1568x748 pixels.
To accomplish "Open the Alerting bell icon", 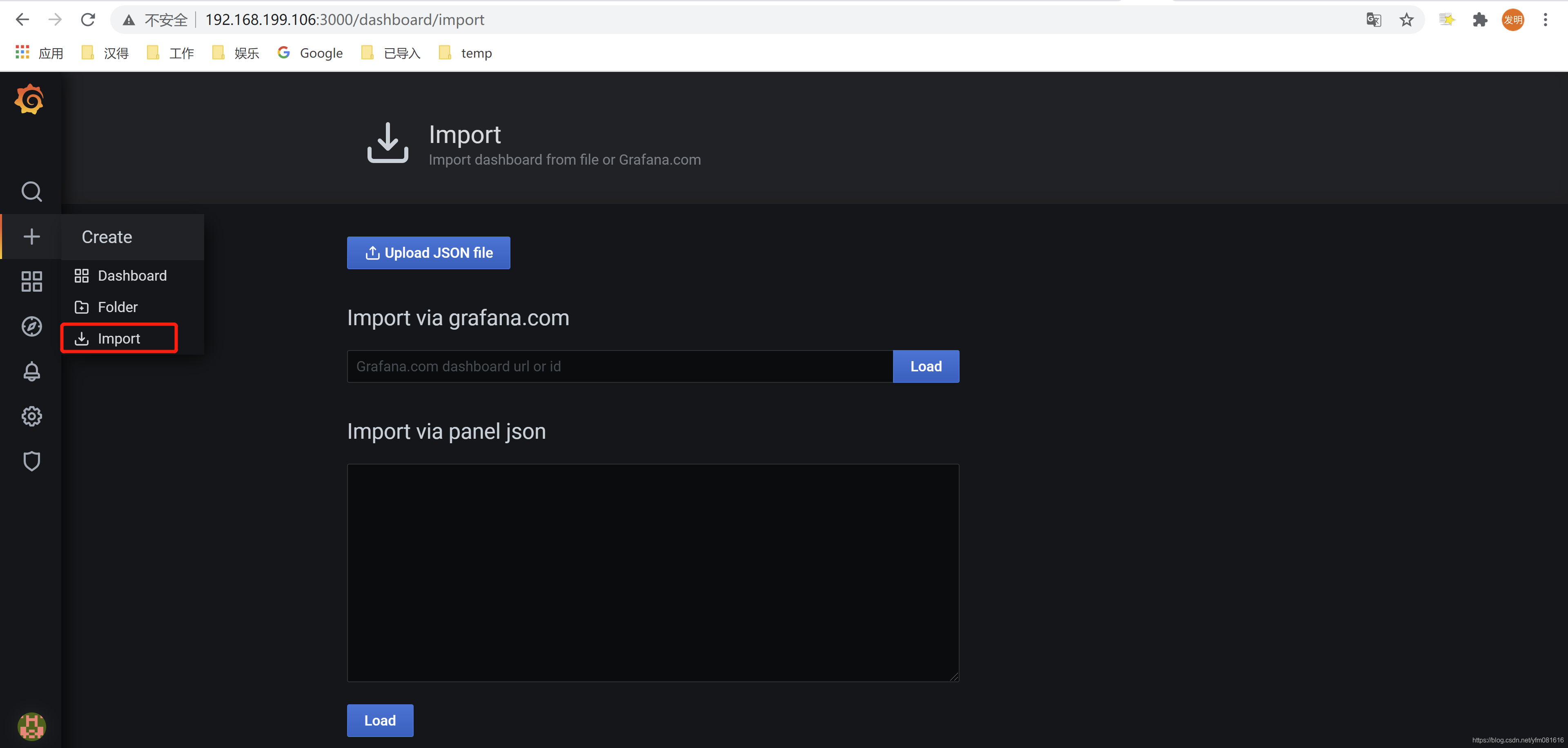I will pos(32,372).
